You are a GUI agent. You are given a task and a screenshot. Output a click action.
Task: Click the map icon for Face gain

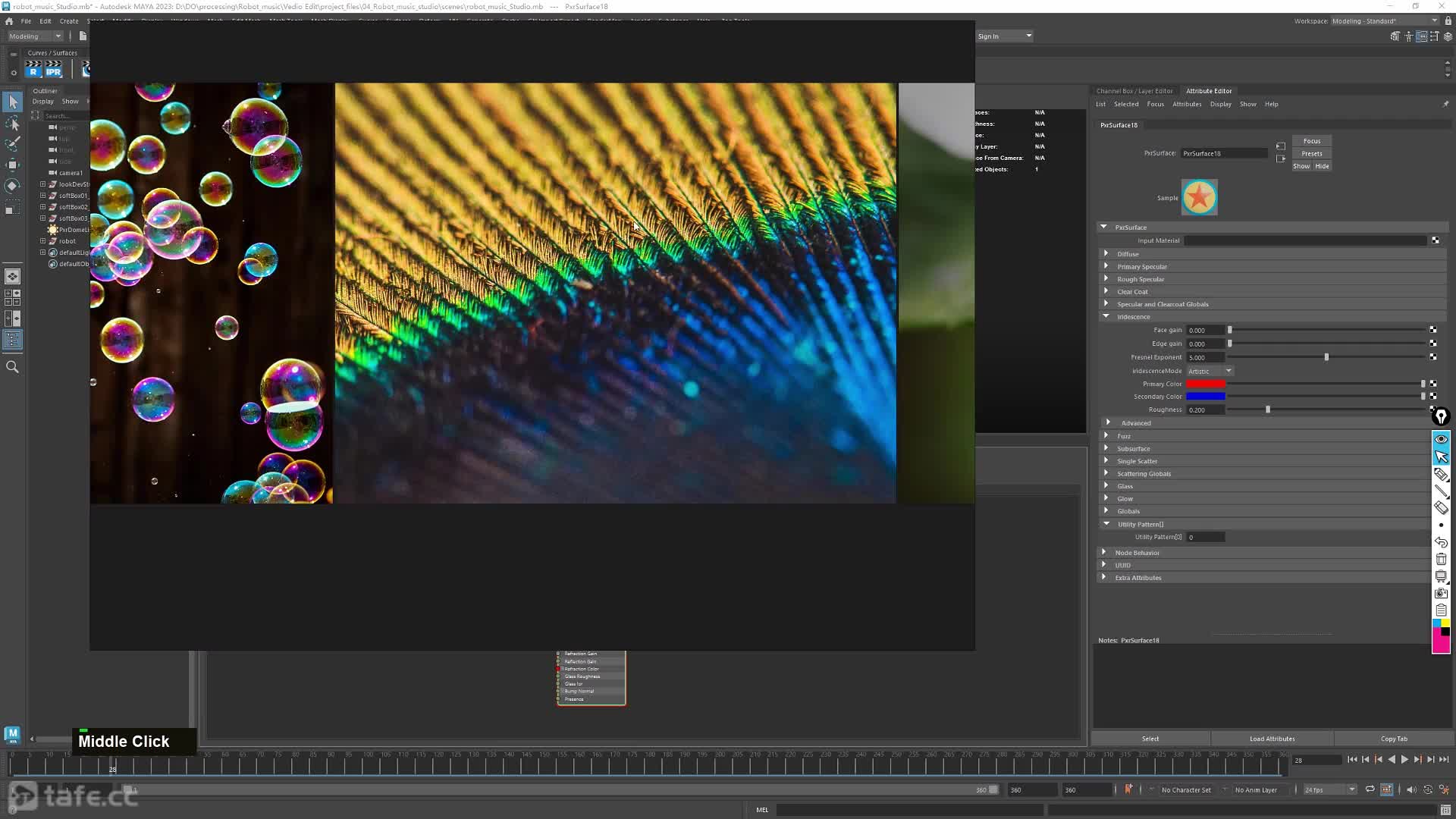1433,330
